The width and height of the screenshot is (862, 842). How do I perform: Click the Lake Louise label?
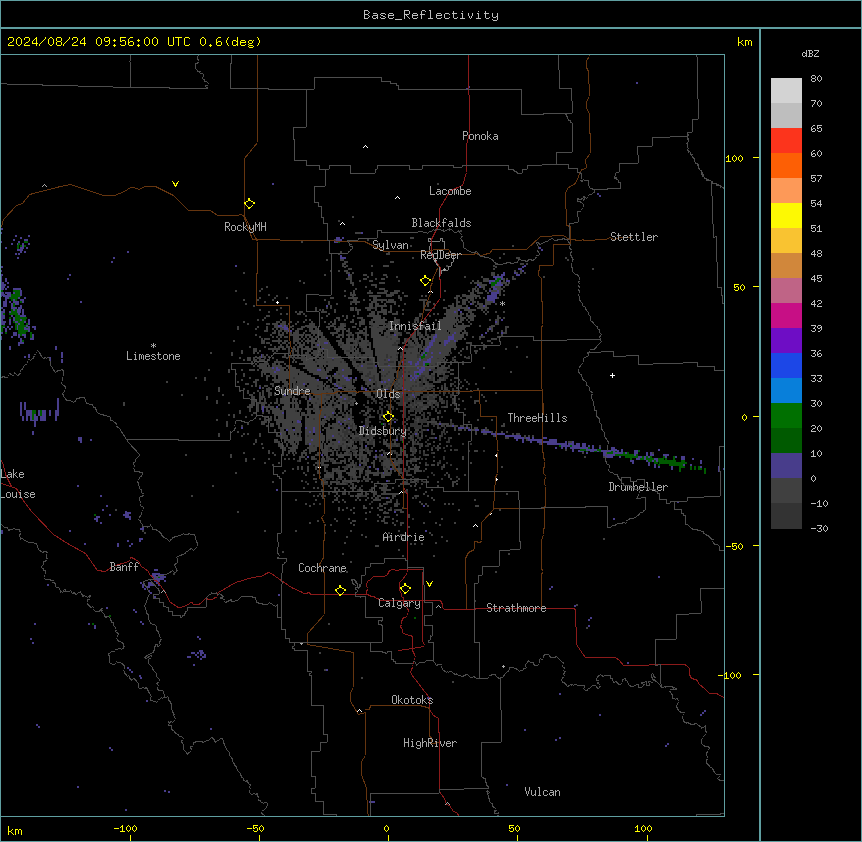(x=18, y=484)
